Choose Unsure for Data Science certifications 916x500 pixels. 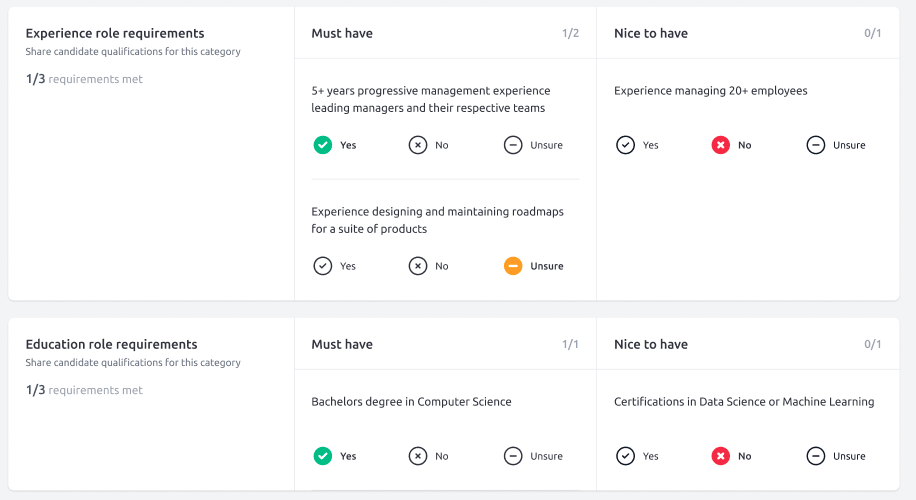(x=816, y=456)
